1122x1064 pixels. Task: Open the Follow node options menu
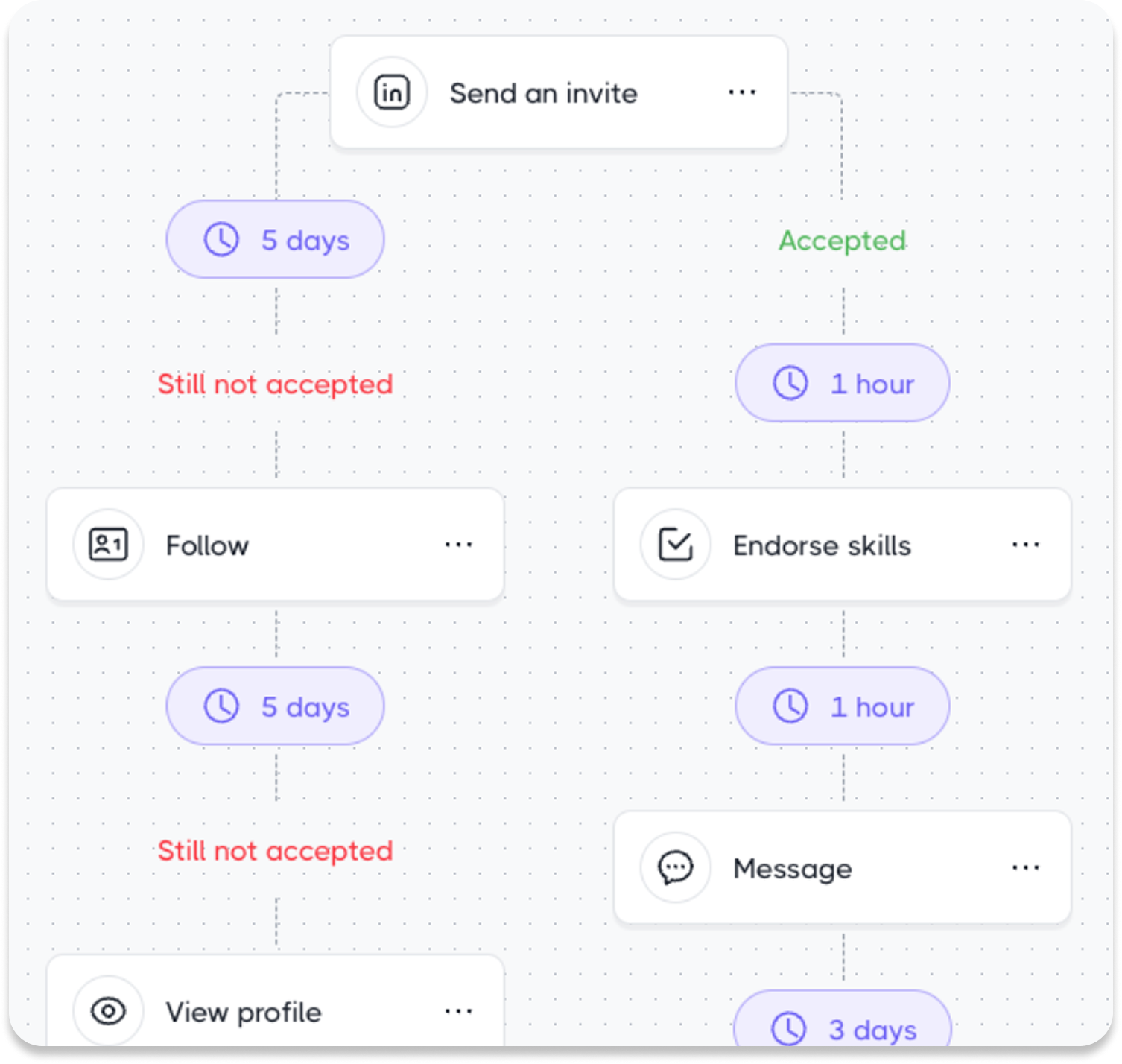pyautogui.click(x=458, y=545)
